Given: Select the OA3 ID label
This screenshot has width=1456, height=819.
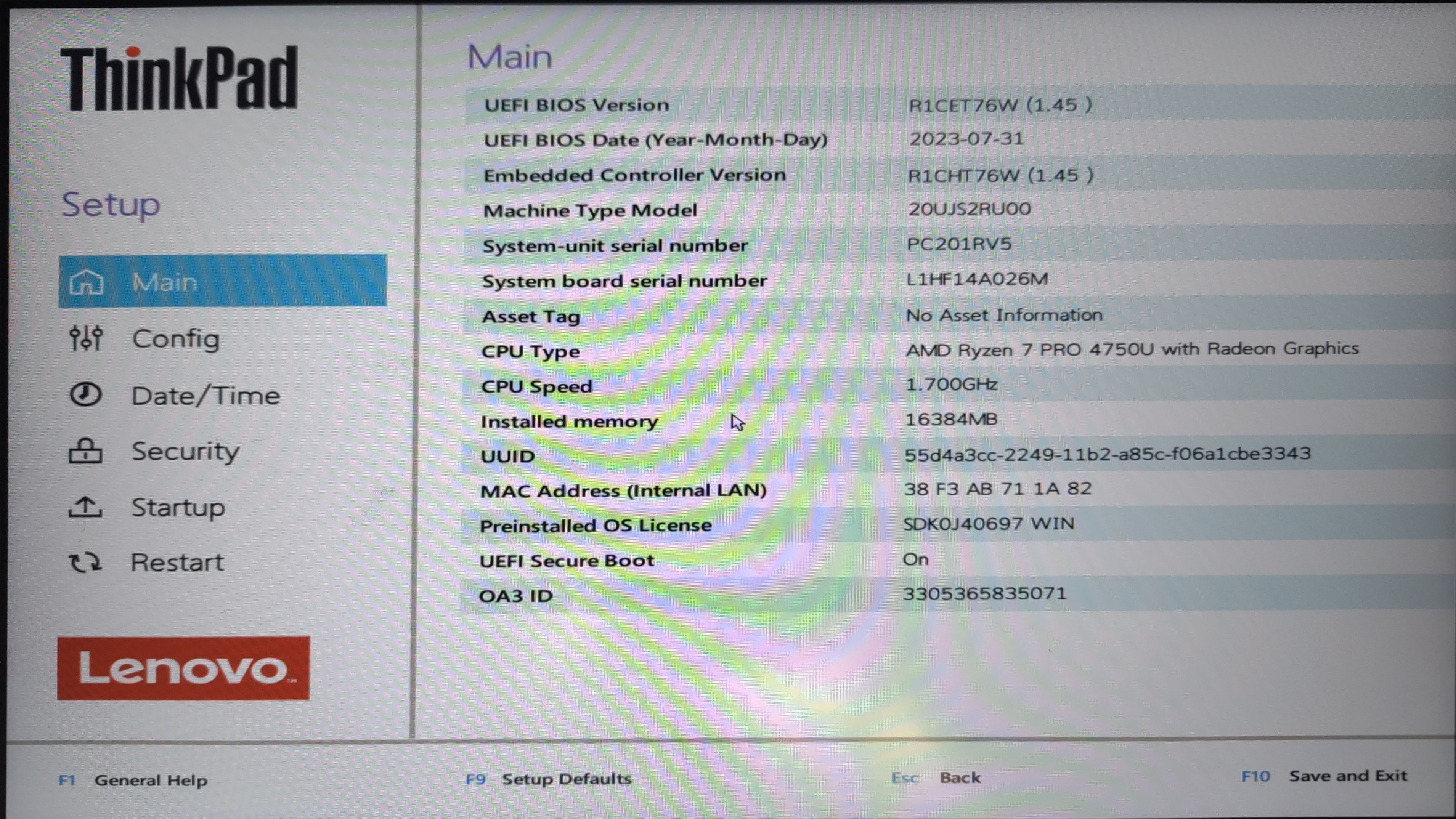Looking at the screenshot, I should (515, 596).
